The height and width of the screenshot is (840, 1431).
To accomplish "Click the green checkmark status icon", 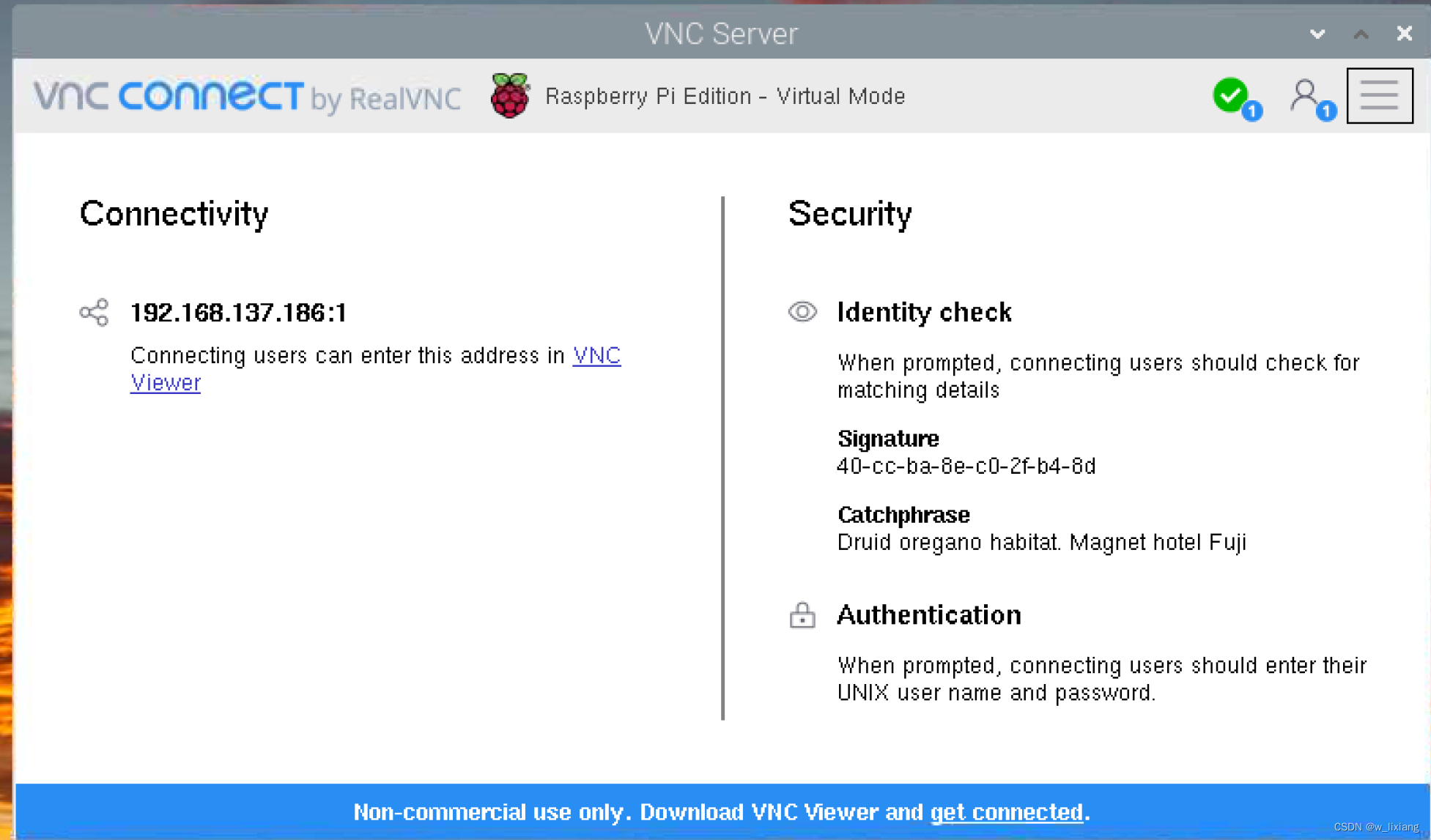I will [1232, 95].
